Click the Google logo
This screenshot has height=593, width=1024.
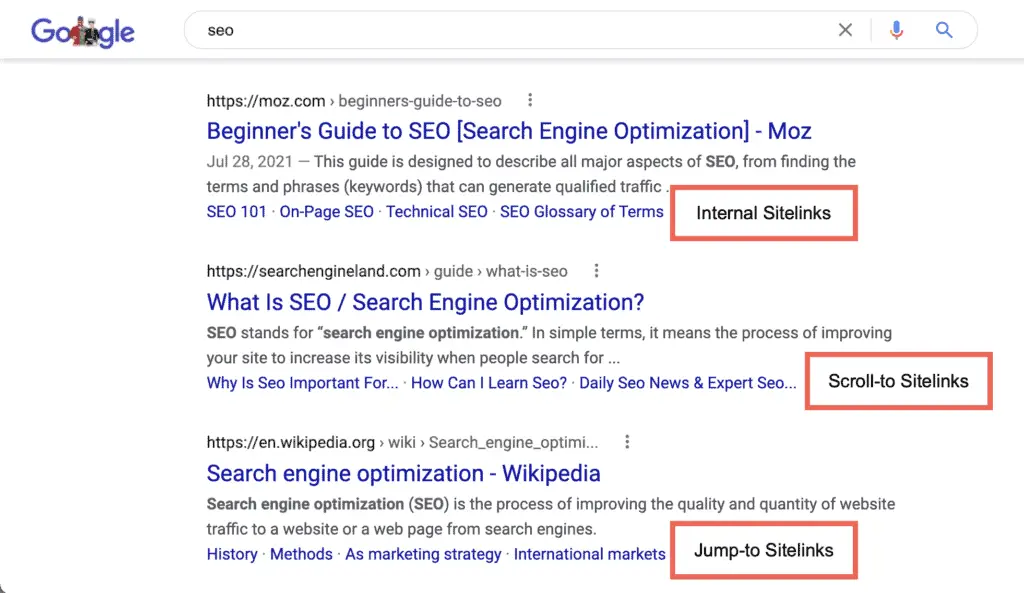83,31
